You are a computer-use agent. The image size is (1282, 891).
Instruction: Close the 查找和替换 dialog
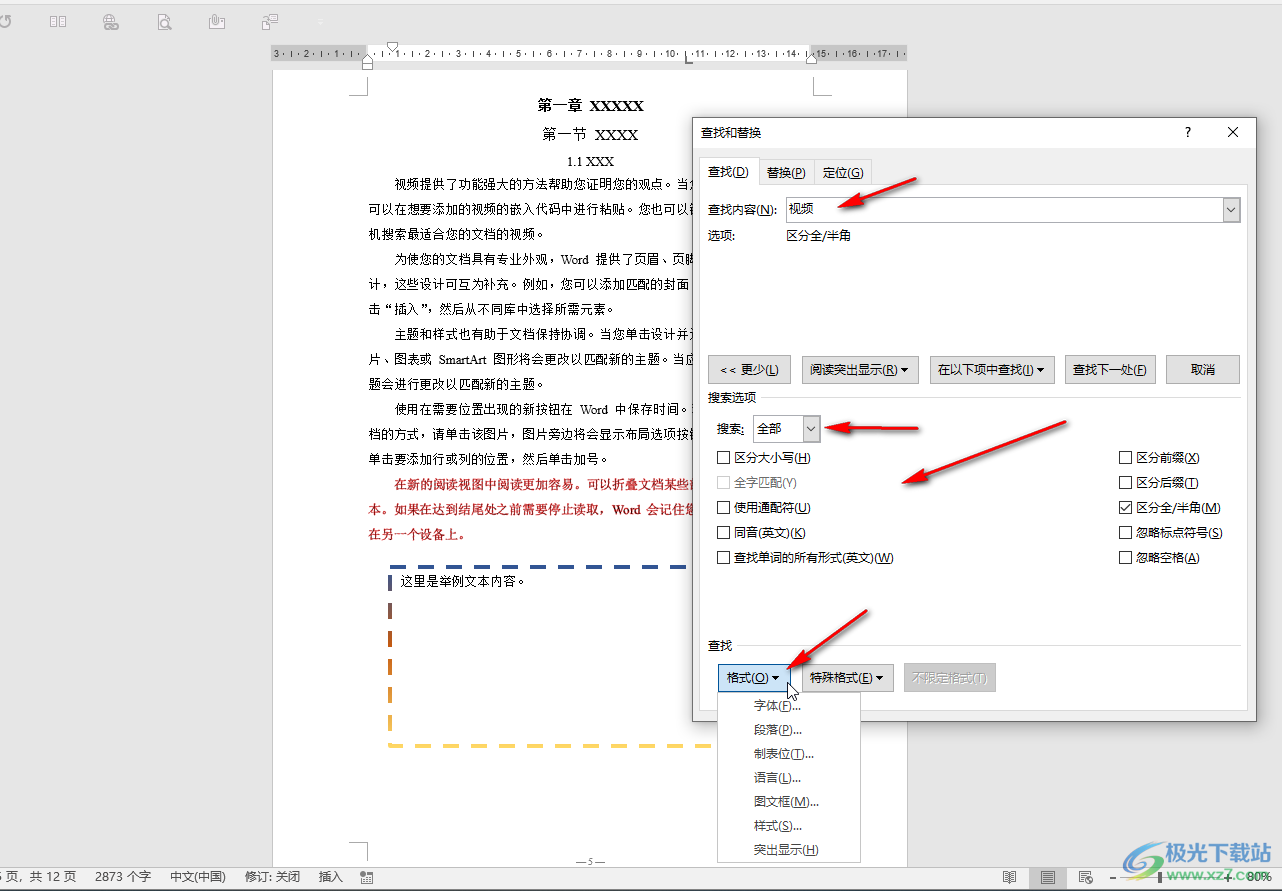point(1233,132)
